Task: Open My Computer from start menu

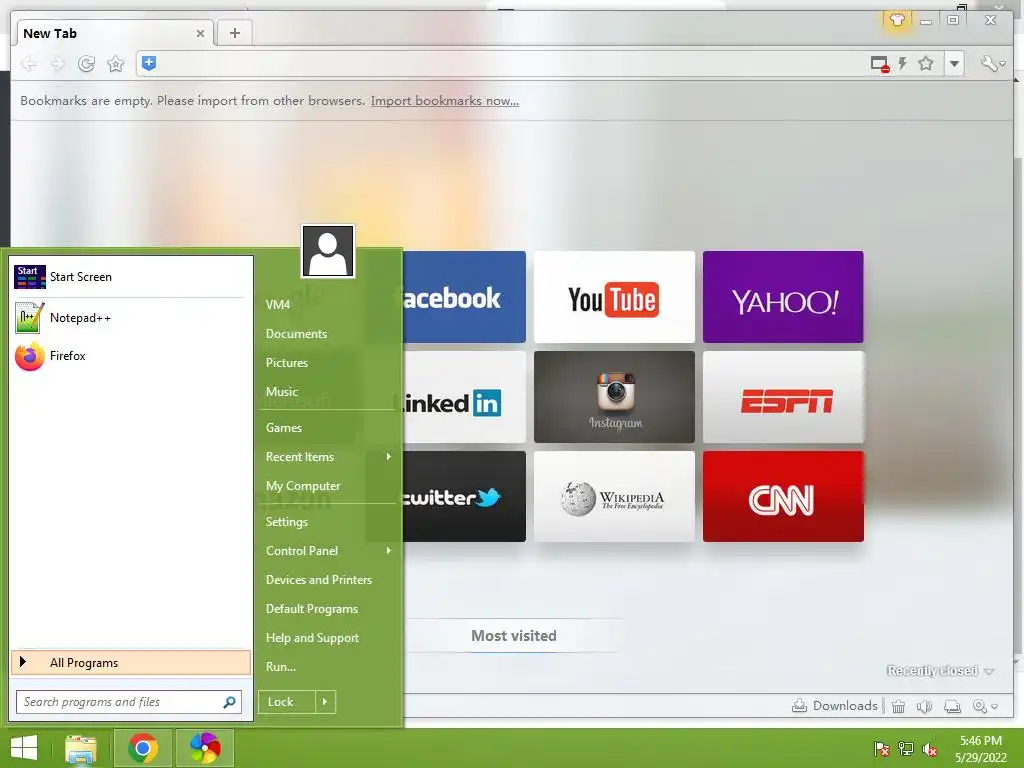Action: (x=303, y=486)
